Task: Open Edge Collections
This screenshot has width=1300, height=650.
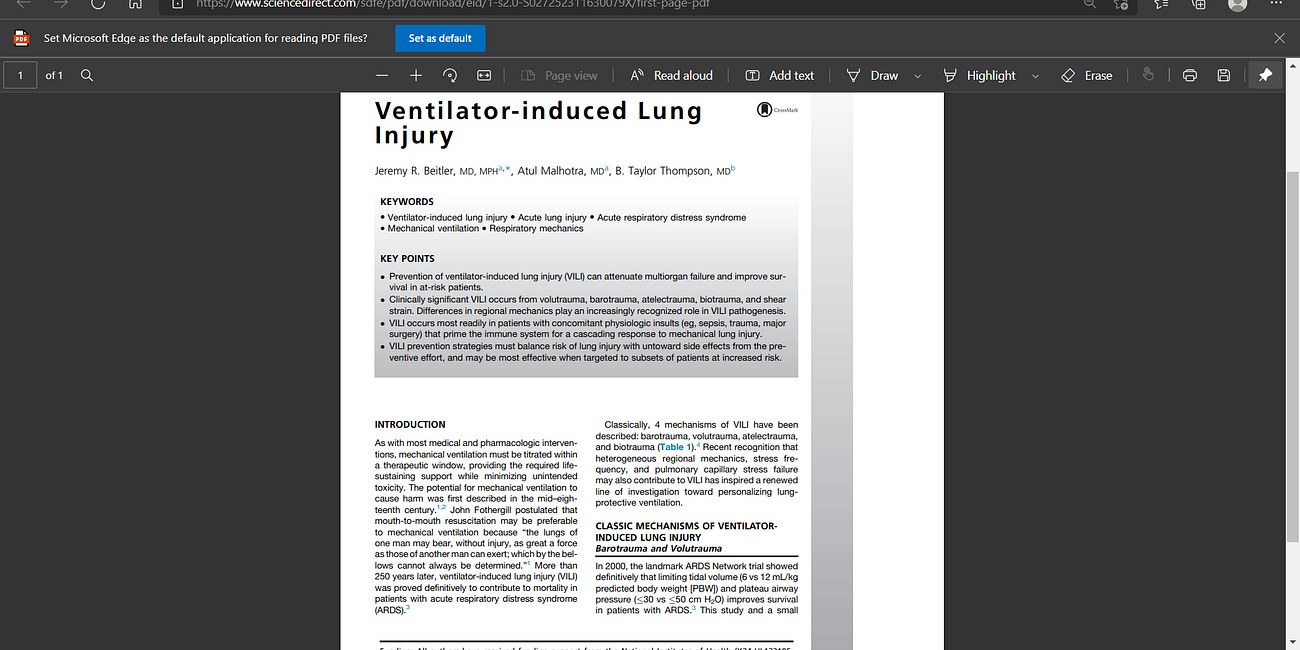Action: pyautogui.click(x=1198, y=7)
